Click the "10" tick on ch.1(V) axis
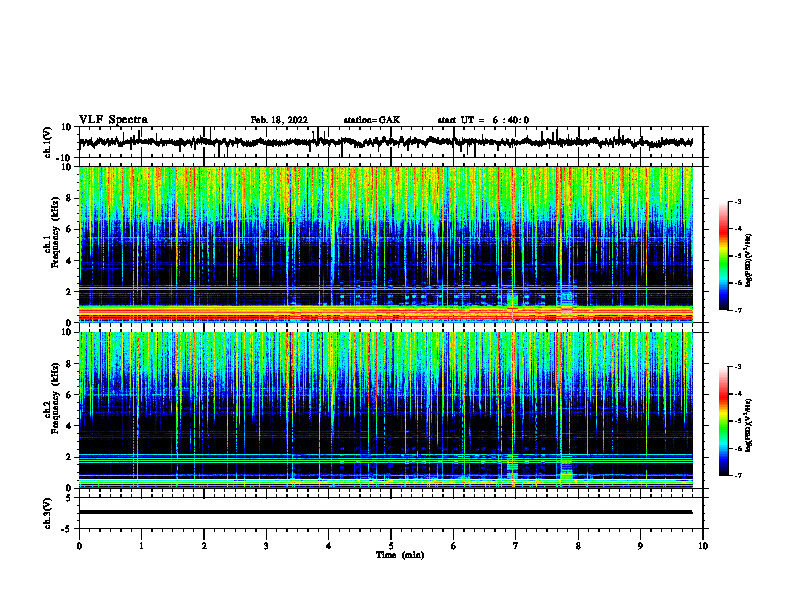792x612 pixels. click(x=67, y=128)
